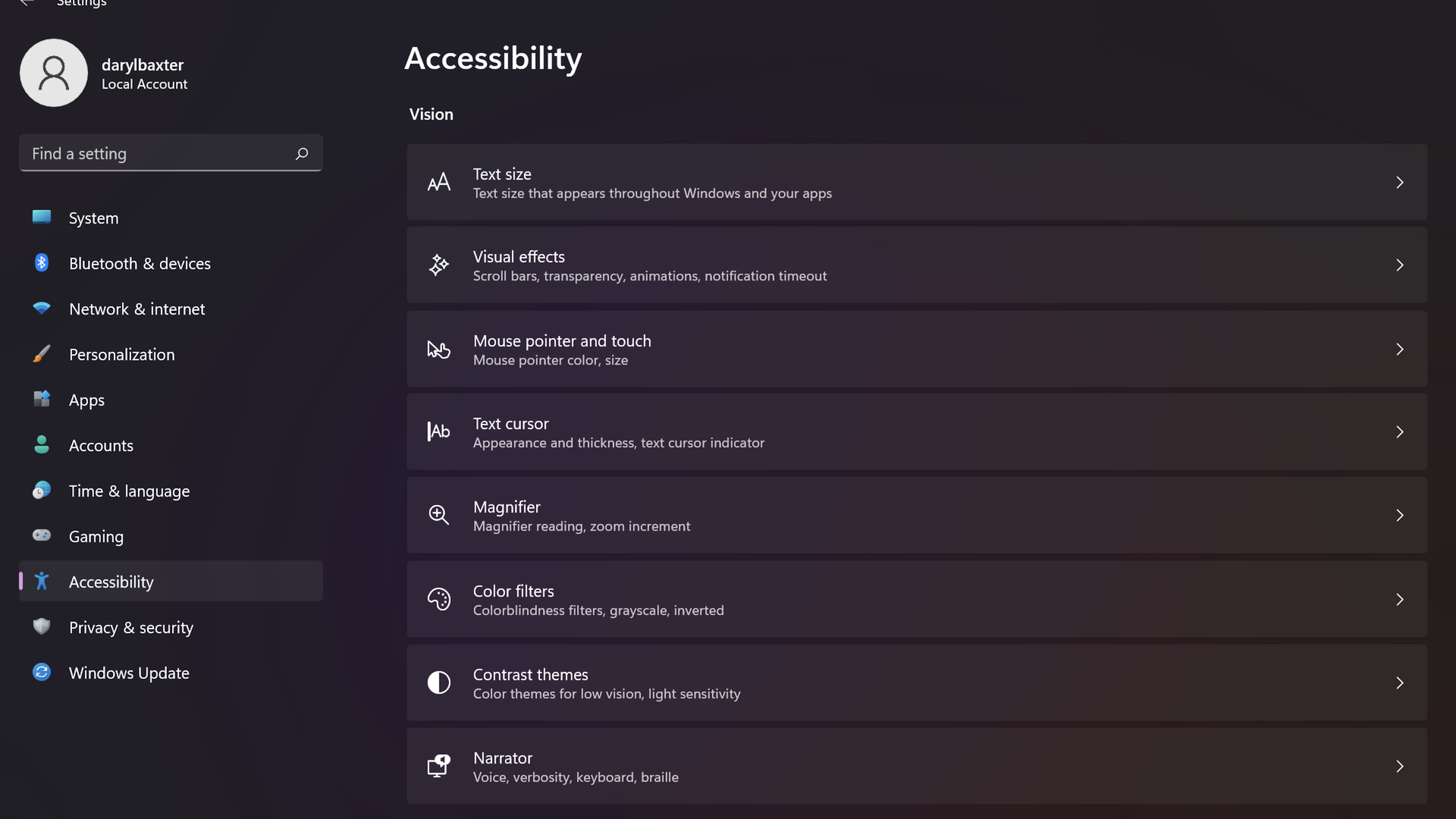1456x819 pixels.
Task: Open Color filters chevron arrow
Action: 1399,599
